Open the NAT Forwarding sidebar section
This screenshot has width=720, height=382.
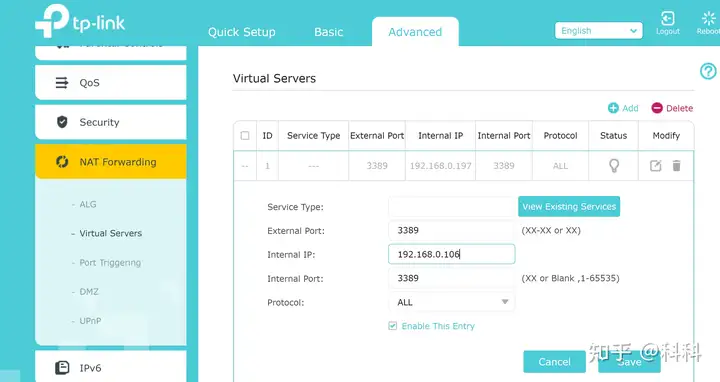click(x=111, y=162)
